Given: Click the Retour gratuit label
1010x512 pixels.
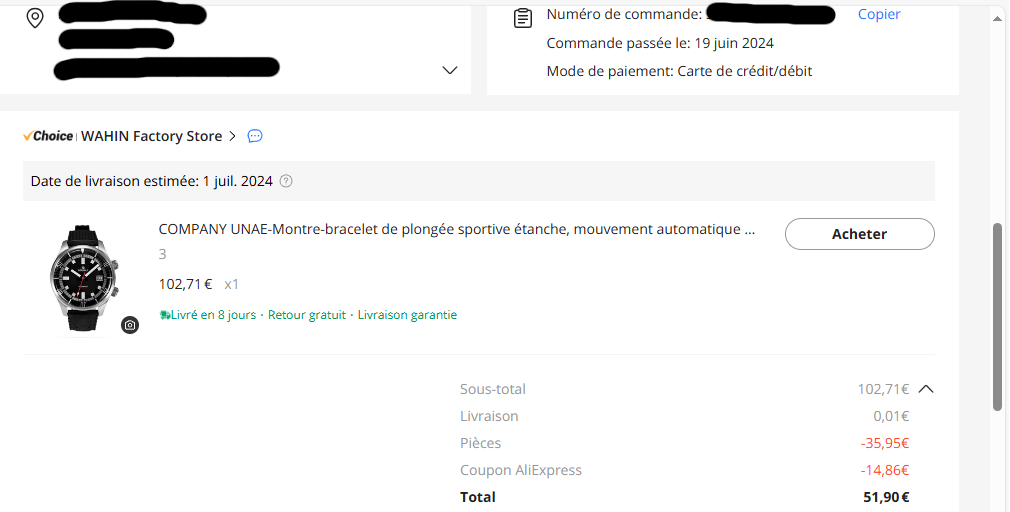Looking at the screenshot, I should point(307,315).
